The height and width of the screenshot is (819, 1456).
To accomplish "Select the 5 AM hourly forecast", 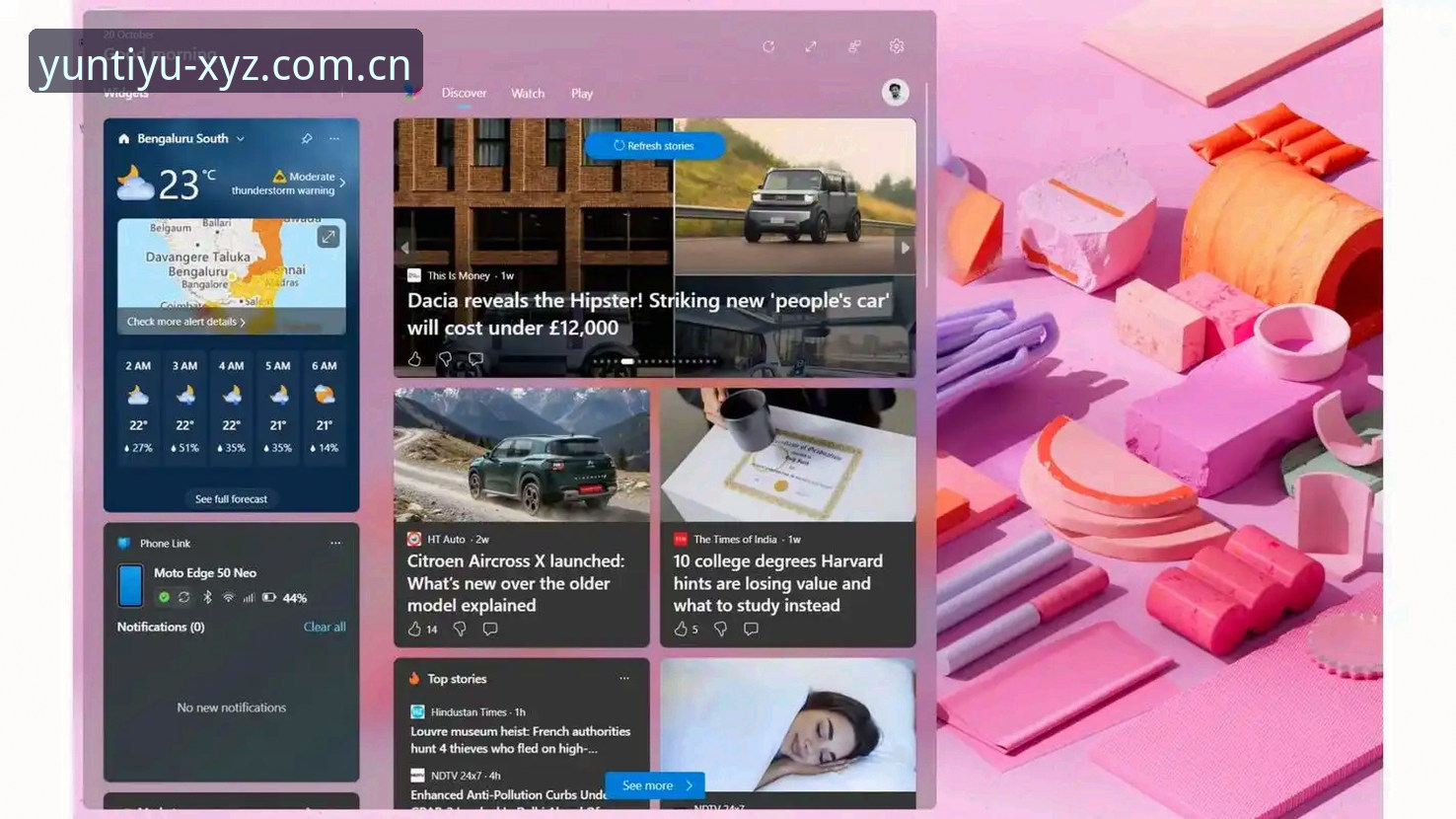I will pyautogui.click(x=278, y=409).
